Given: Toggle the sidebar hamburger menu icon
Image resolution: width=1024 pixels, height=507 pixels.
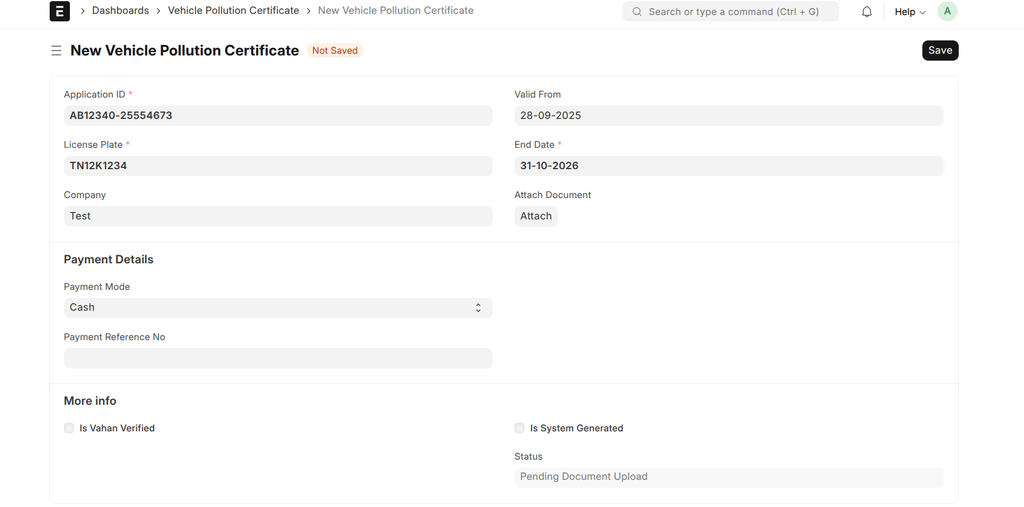Looking at the screenshot, I should (x=56, y=51).
